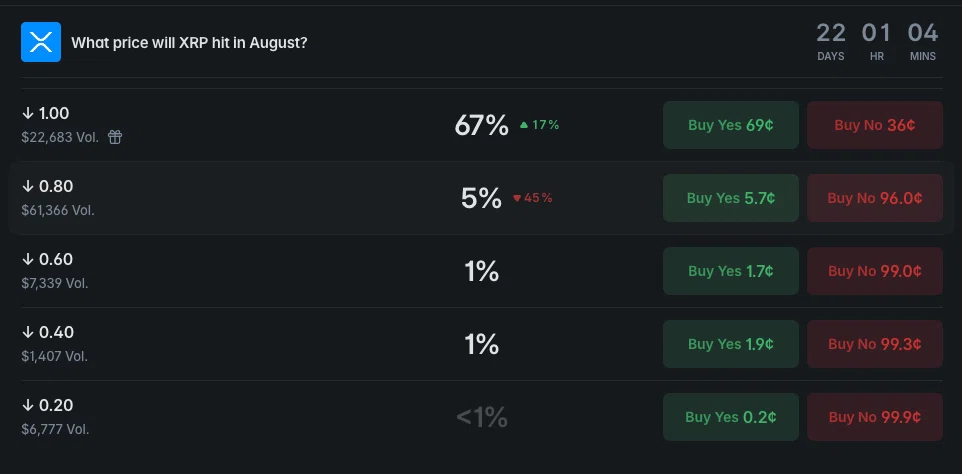Click the down arrow icon next to 0.80

tap(28, 186)
